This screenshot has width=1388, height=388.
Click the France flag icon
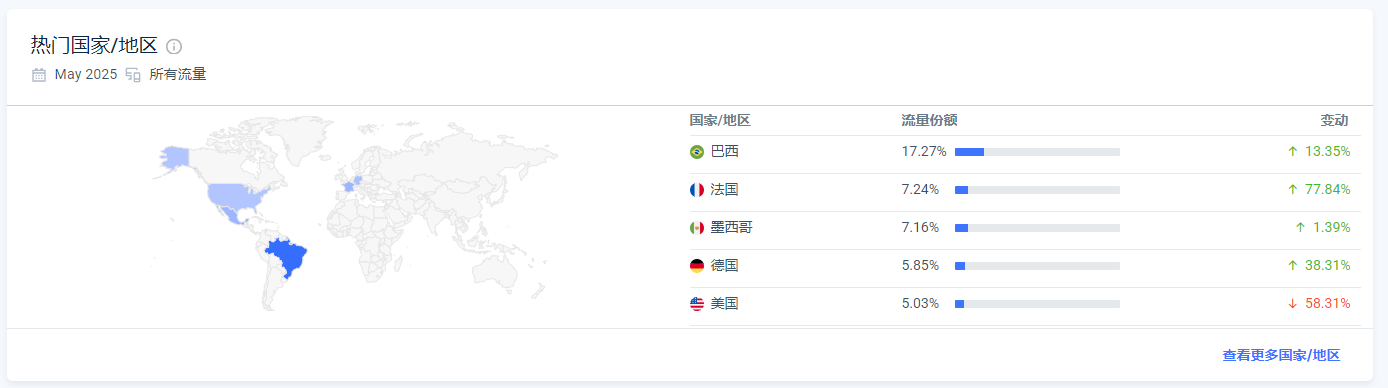click(x=697, y=190)
